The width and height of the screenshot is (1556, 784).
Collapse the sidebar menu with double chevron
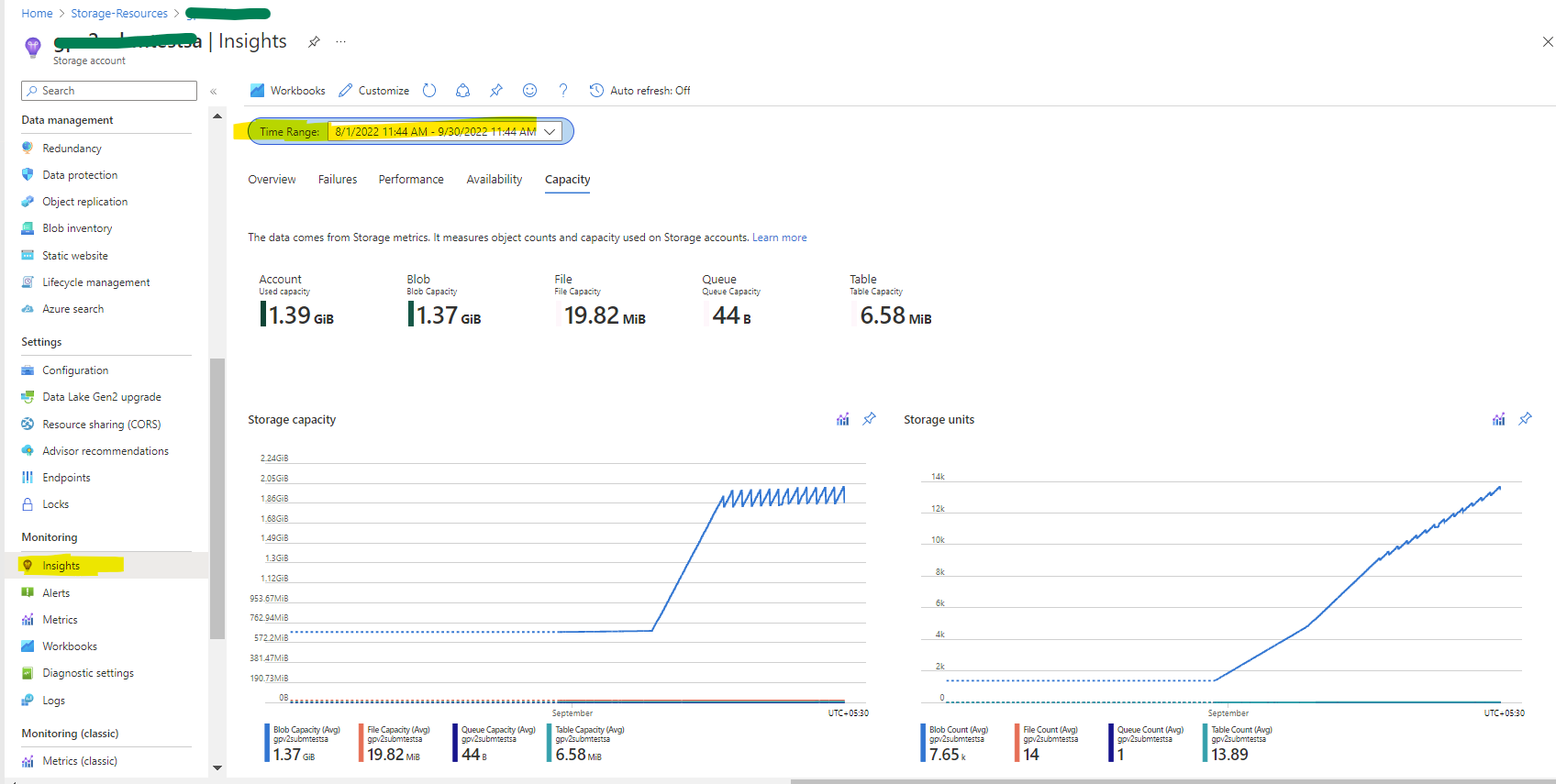(214, 92)
